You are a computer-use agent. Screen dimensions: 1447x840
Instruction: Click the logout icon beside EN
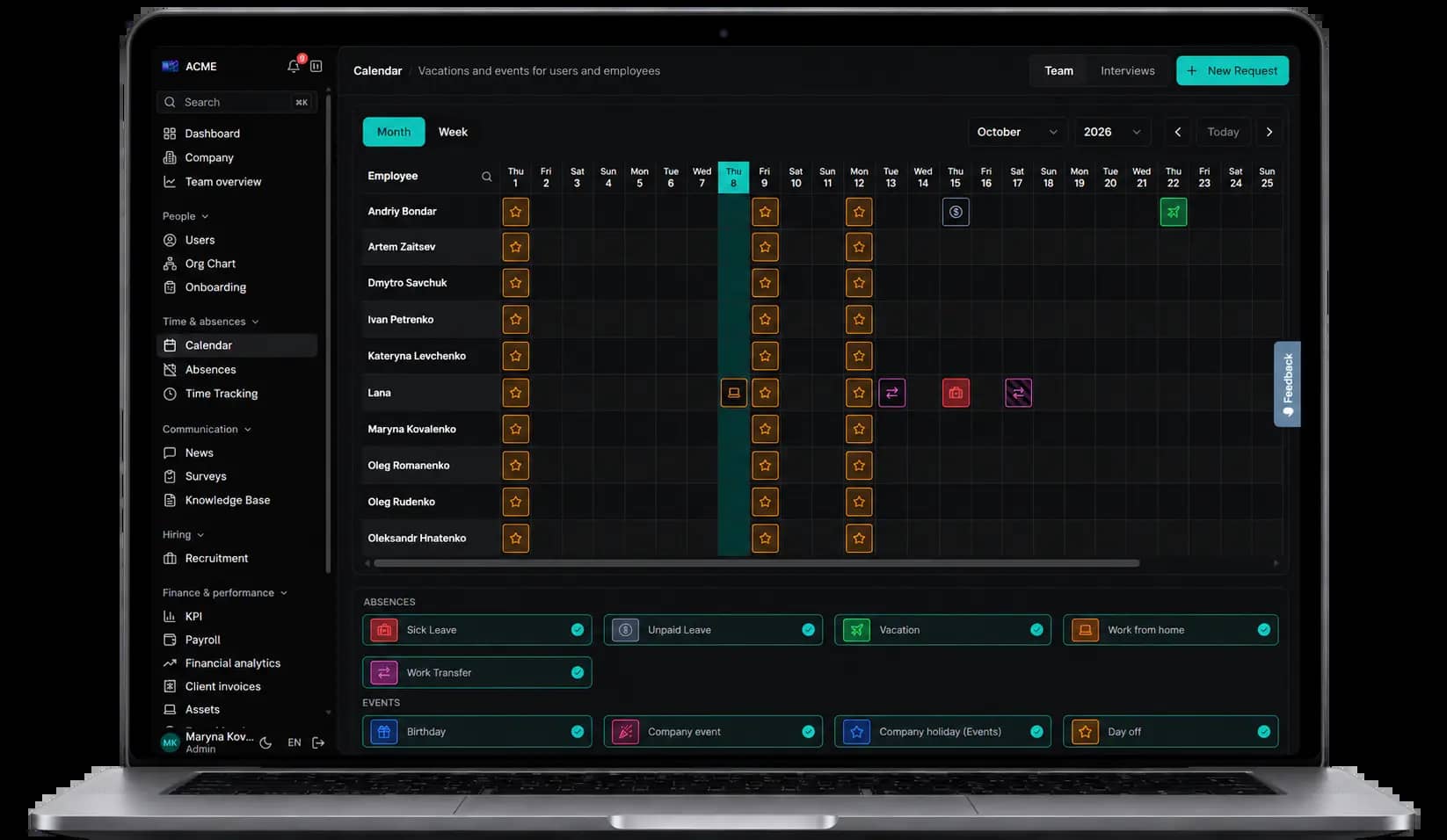click(x=318, y=742)
